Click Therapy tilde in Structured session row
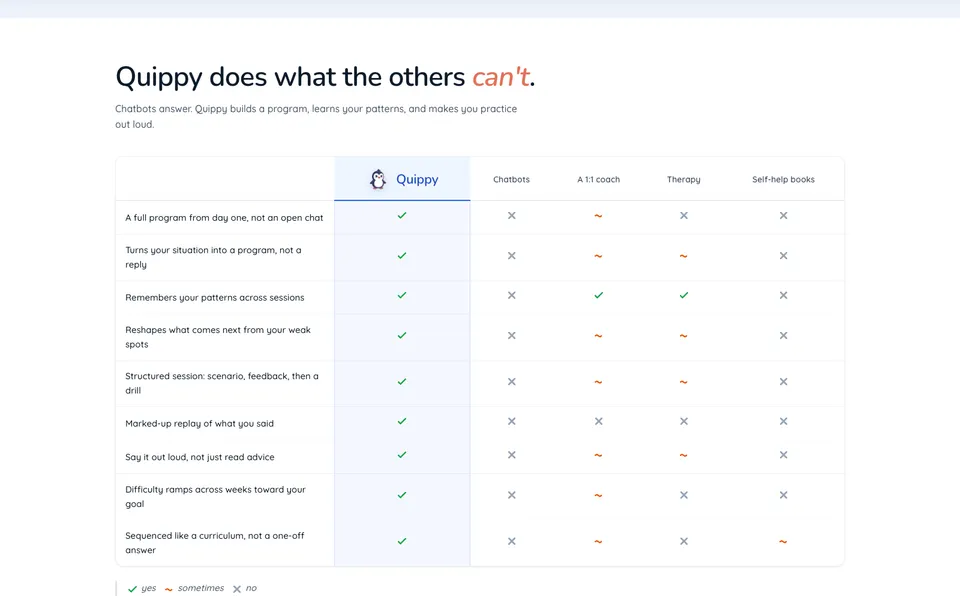This screenshot has height=600, width=960. pyautogui.click(x=683, y=382)
